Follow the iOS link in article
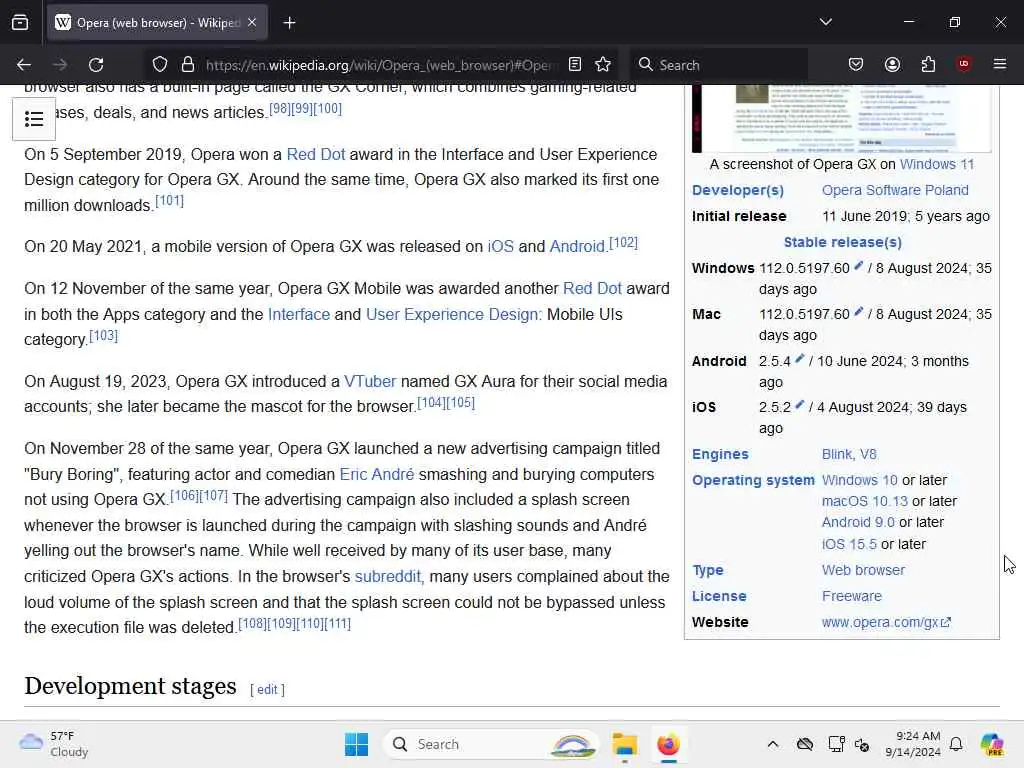 tap(500, 246)
